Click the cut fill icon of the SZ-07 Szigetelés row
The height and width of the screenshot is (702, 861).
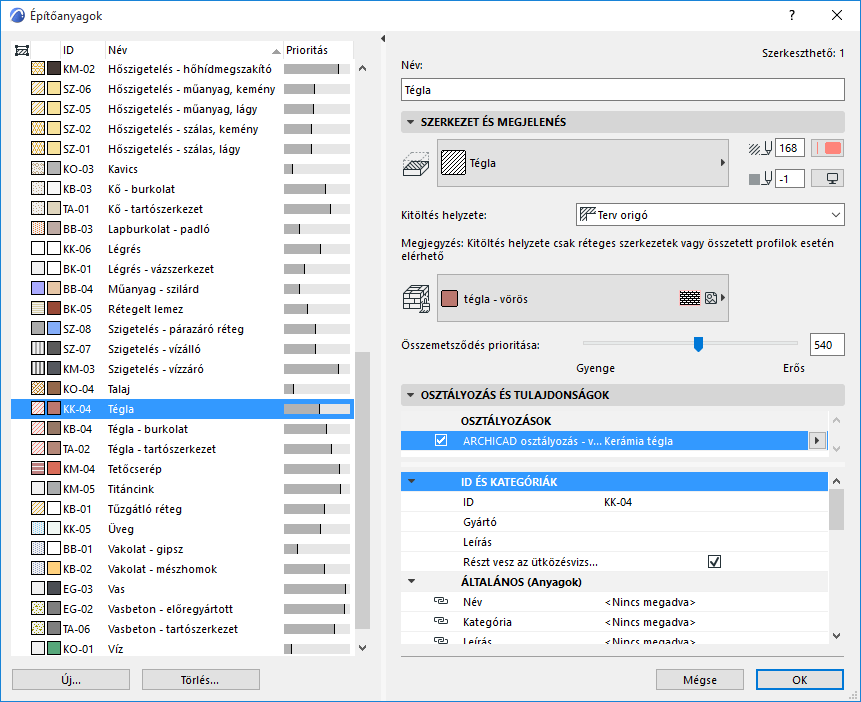click(38, 349)
